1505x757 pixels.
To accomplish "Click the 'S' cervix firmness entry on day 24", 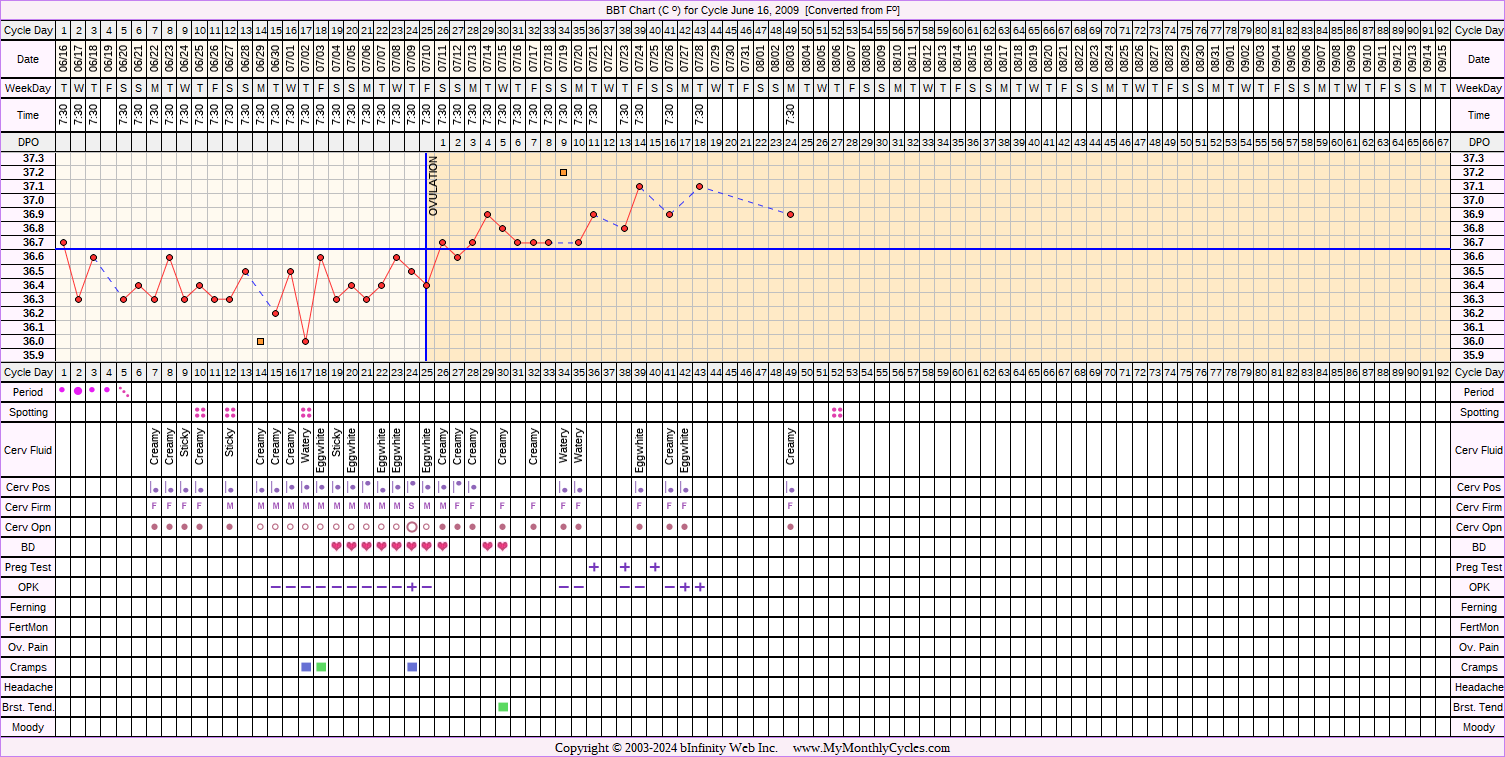I will point(412,507).
